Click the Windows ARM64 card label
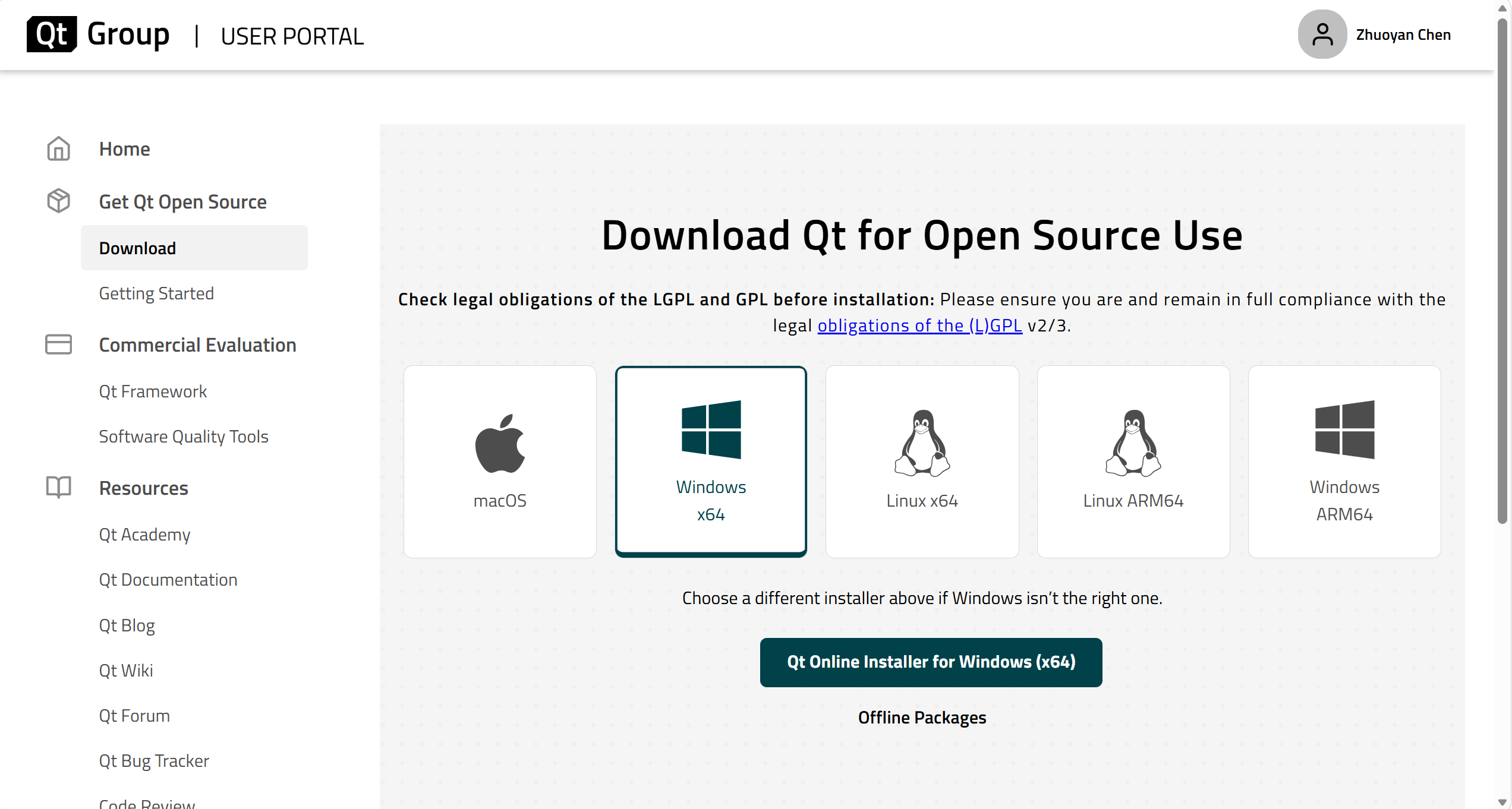1512x809 pixels. [x=1345, y=501]
